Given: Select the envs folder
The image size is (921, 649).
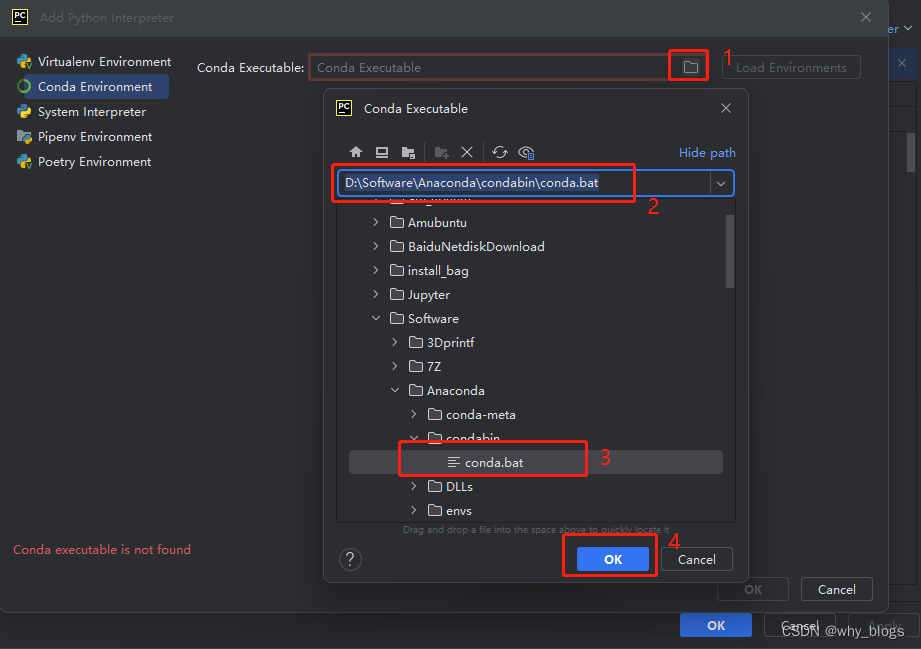Looking at the screenshot, I should [449, 510].
